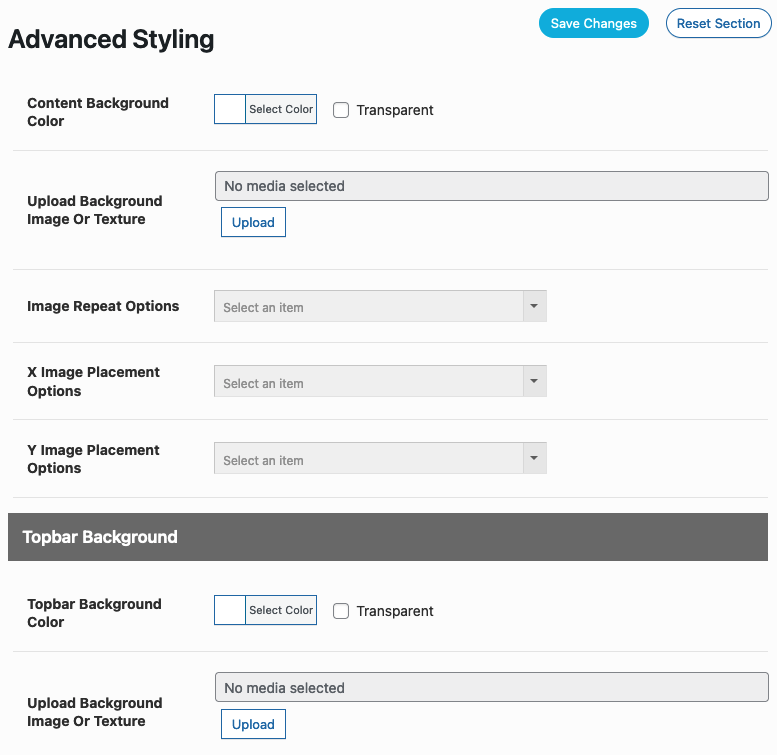Enable Transparent for Topbar Background Color

(x=341, y=611)
